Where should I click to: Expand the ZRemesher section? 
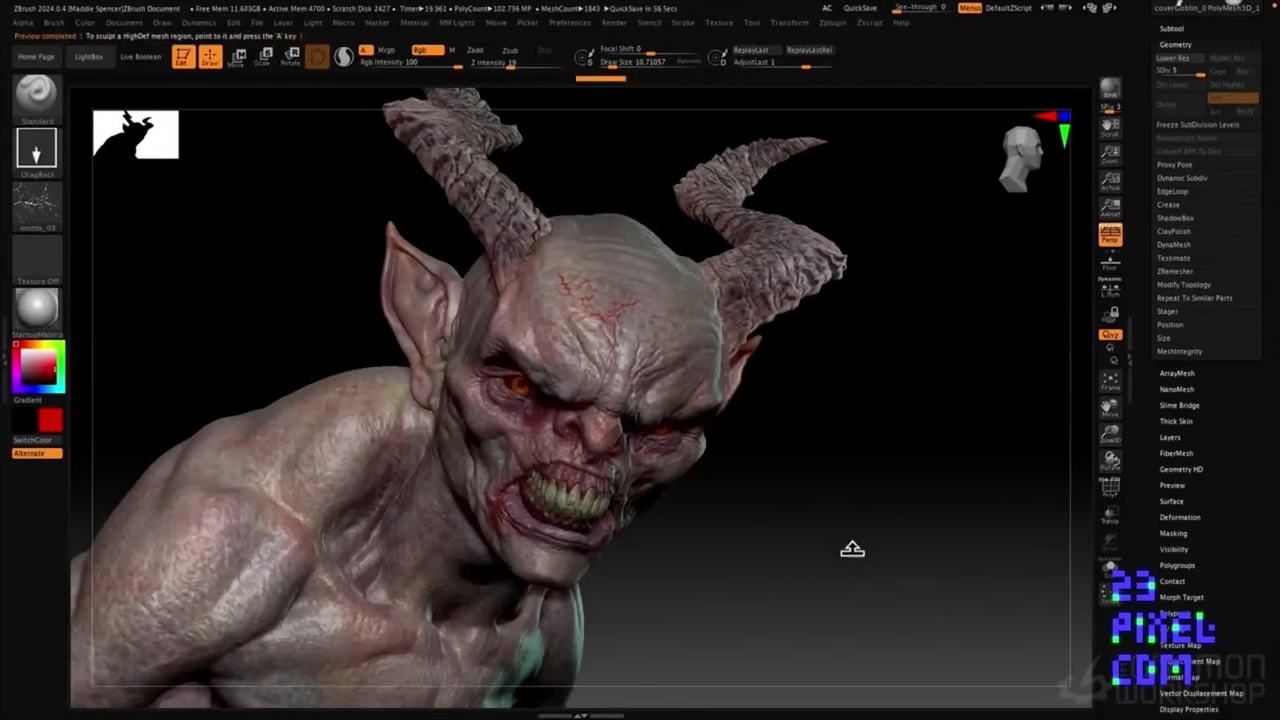(x=1175, y=271)
